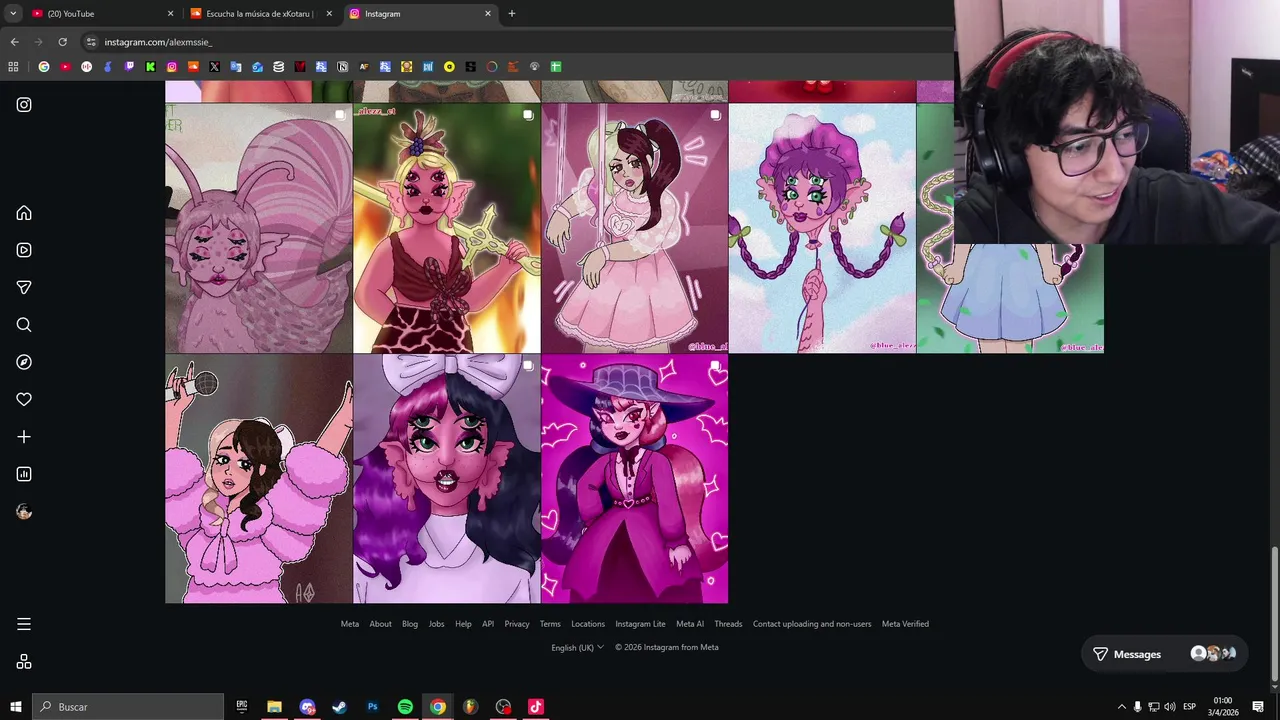
Task: Go back to the previous page
Action: click(14, 42)
